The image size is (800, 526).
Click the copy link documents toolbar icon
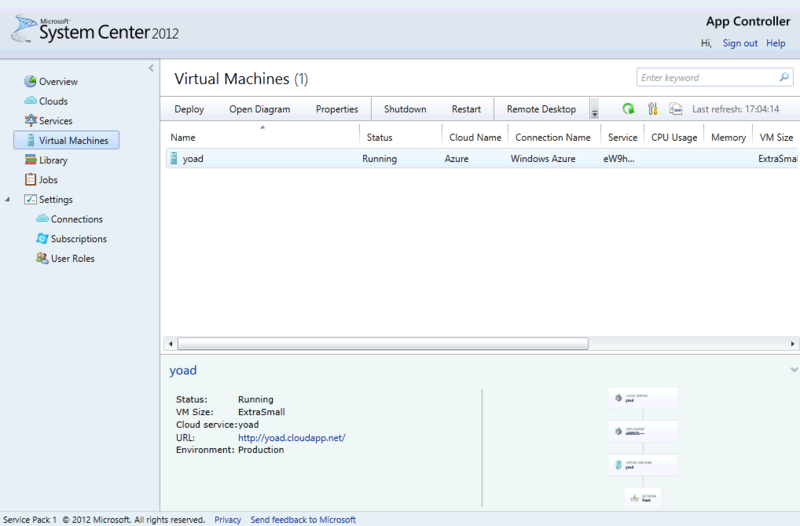[676, 109]
